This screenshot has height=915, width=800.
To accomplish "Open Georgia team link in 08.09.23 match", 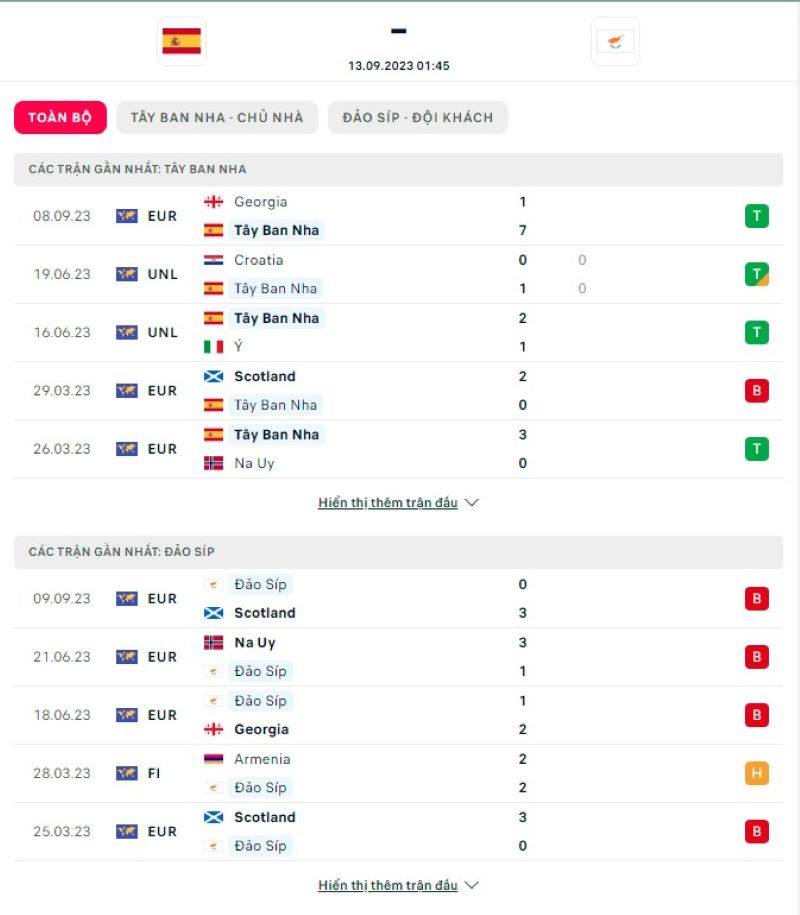I will (260, 202).
